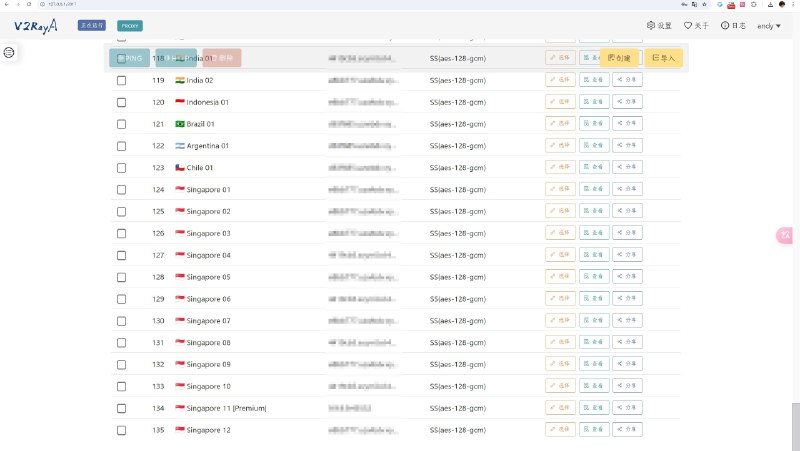800x451 pixels.
Task: Click the blue running-status tag
Action: (91, 25)
